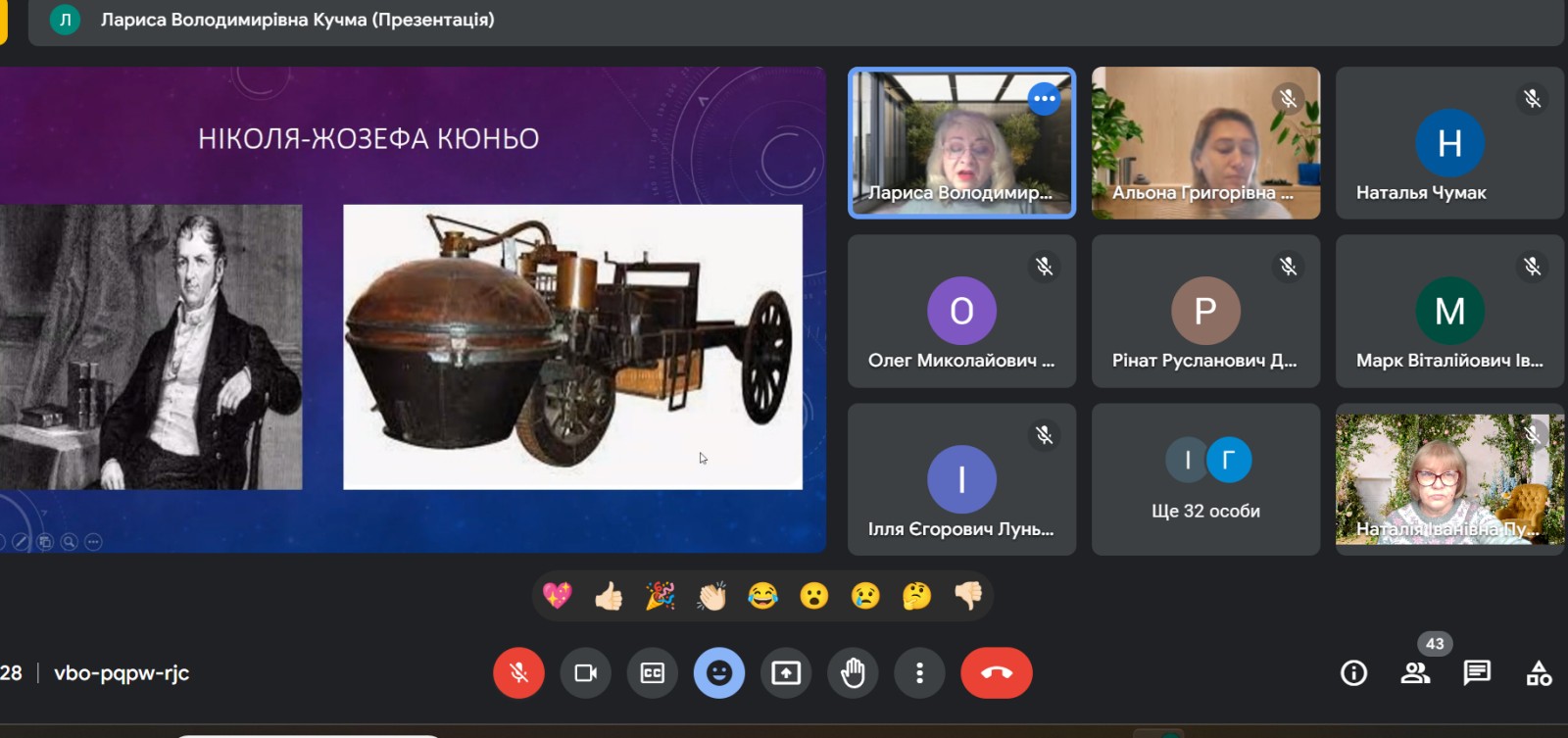The width and height of the screenshot is (1568, 738).
Task: Send sparkling heart reaction
Action: 557,596
